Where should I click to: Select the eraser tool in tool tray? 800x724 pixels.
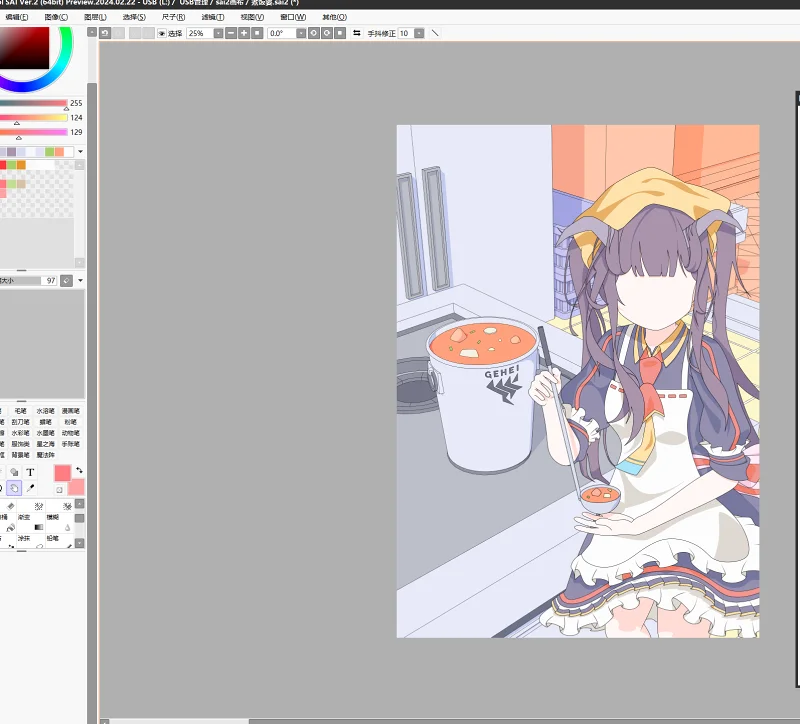tap(10, 506)
